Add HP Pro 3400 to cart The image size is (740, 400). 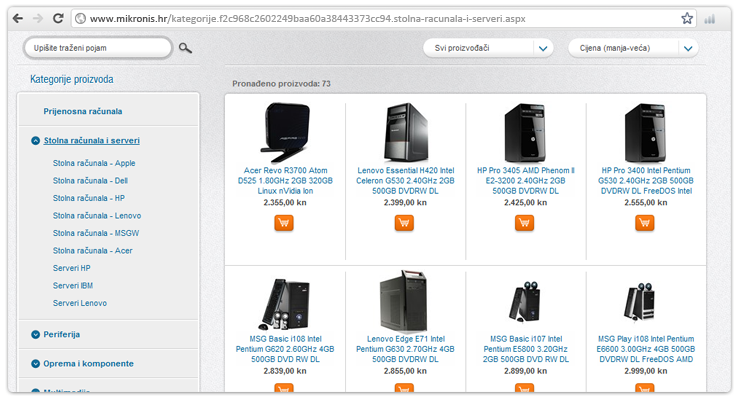[645, 222]
